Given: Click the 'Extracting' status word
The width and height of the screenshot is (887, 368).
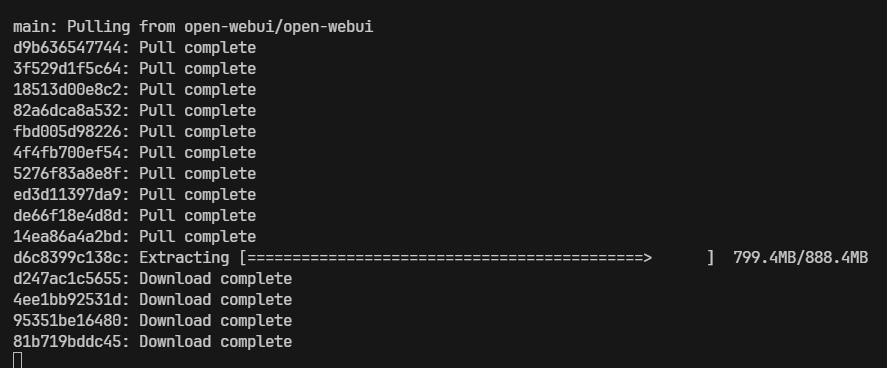Looking at the screenshot, I should 184,258.
